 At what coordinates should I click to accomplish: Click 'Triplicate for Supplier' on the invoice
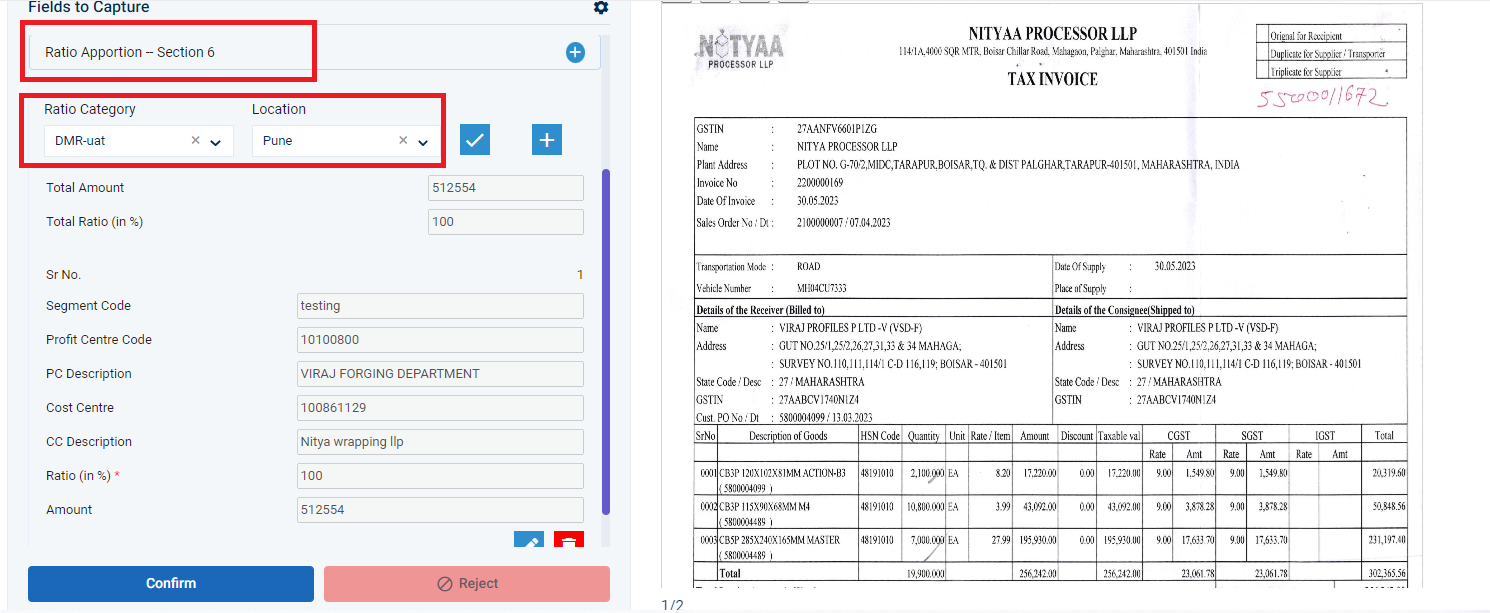(x=1306, y=72)
